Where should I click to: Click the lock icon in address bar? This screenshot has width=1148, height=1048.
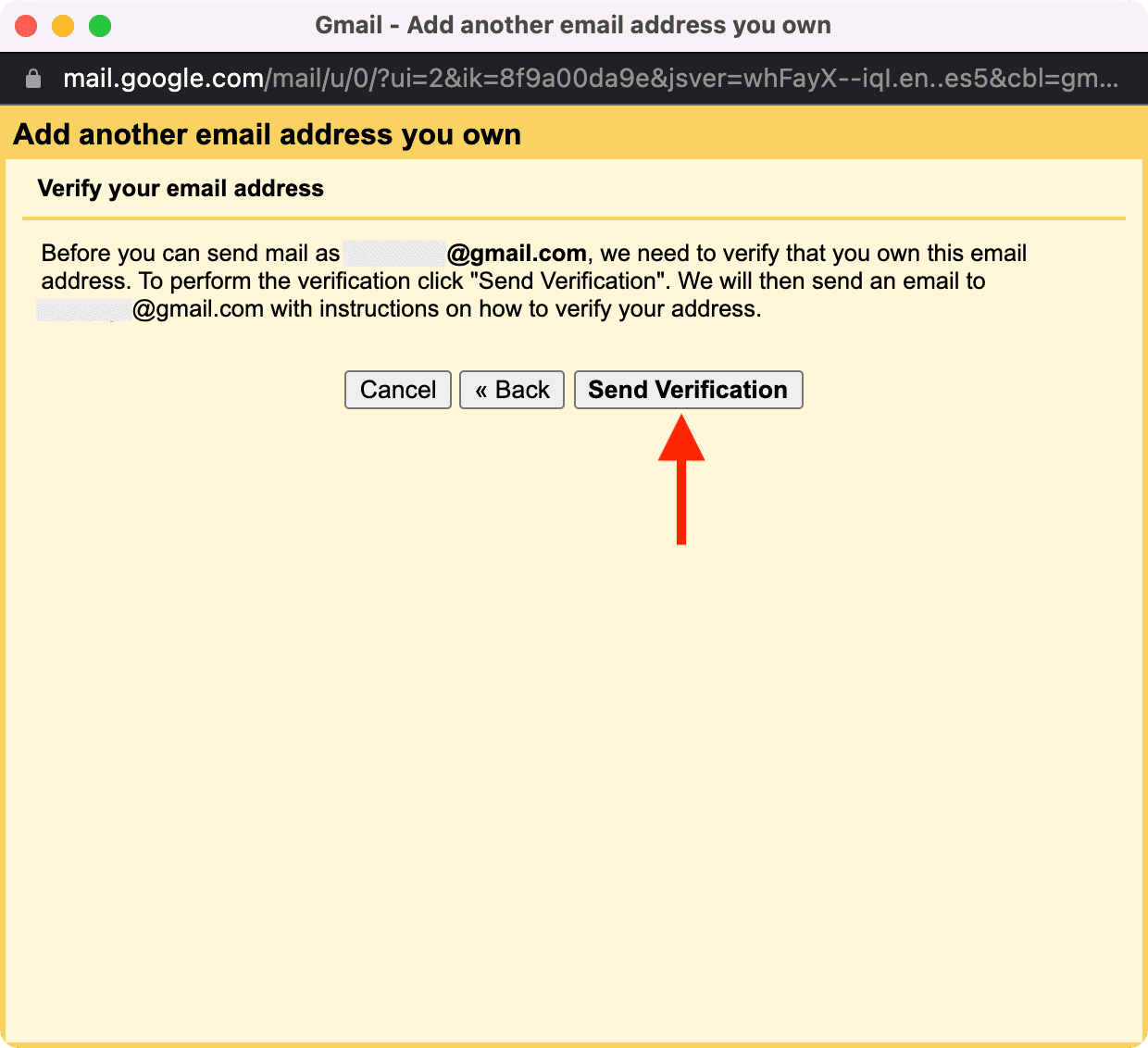pyautogui.click(x=33, y=79)
